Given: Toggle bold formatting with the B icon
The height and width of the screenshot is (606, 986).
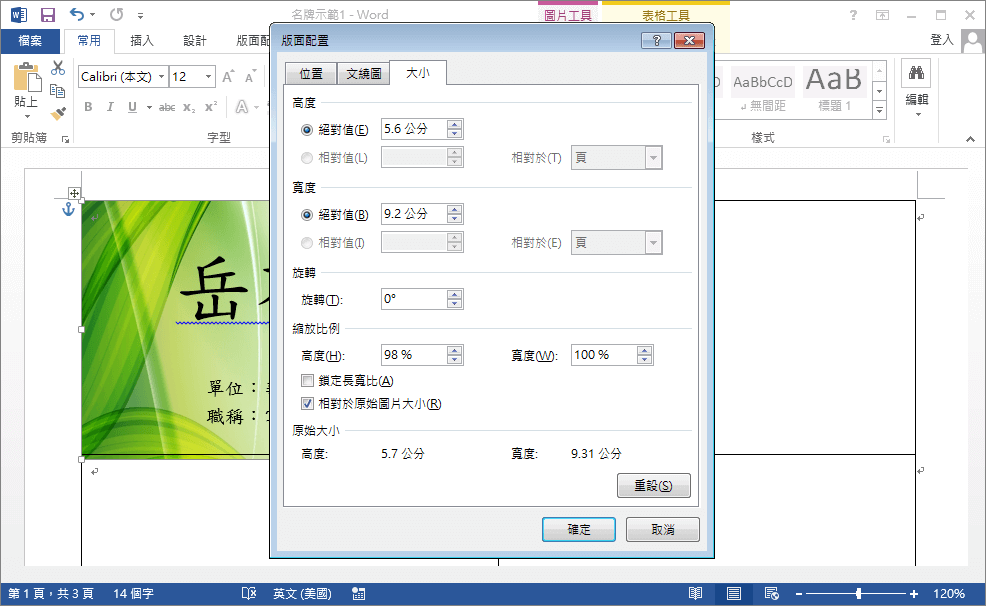Looking at the screenshot, I should (x=88, y=107).
